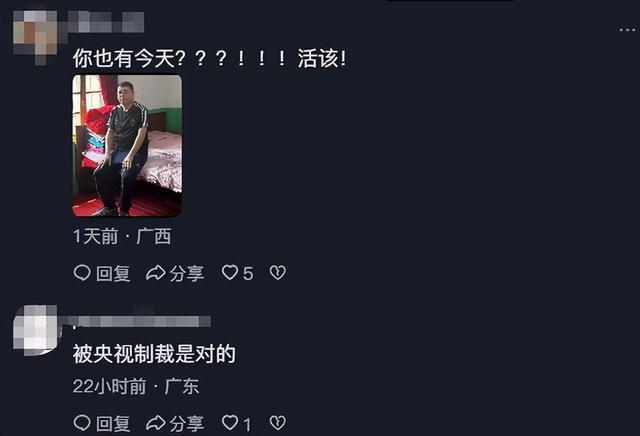Dislike the 广东 comment via broken heart
640x436 pixels.
pyautogui.click(x=278, y=423)
